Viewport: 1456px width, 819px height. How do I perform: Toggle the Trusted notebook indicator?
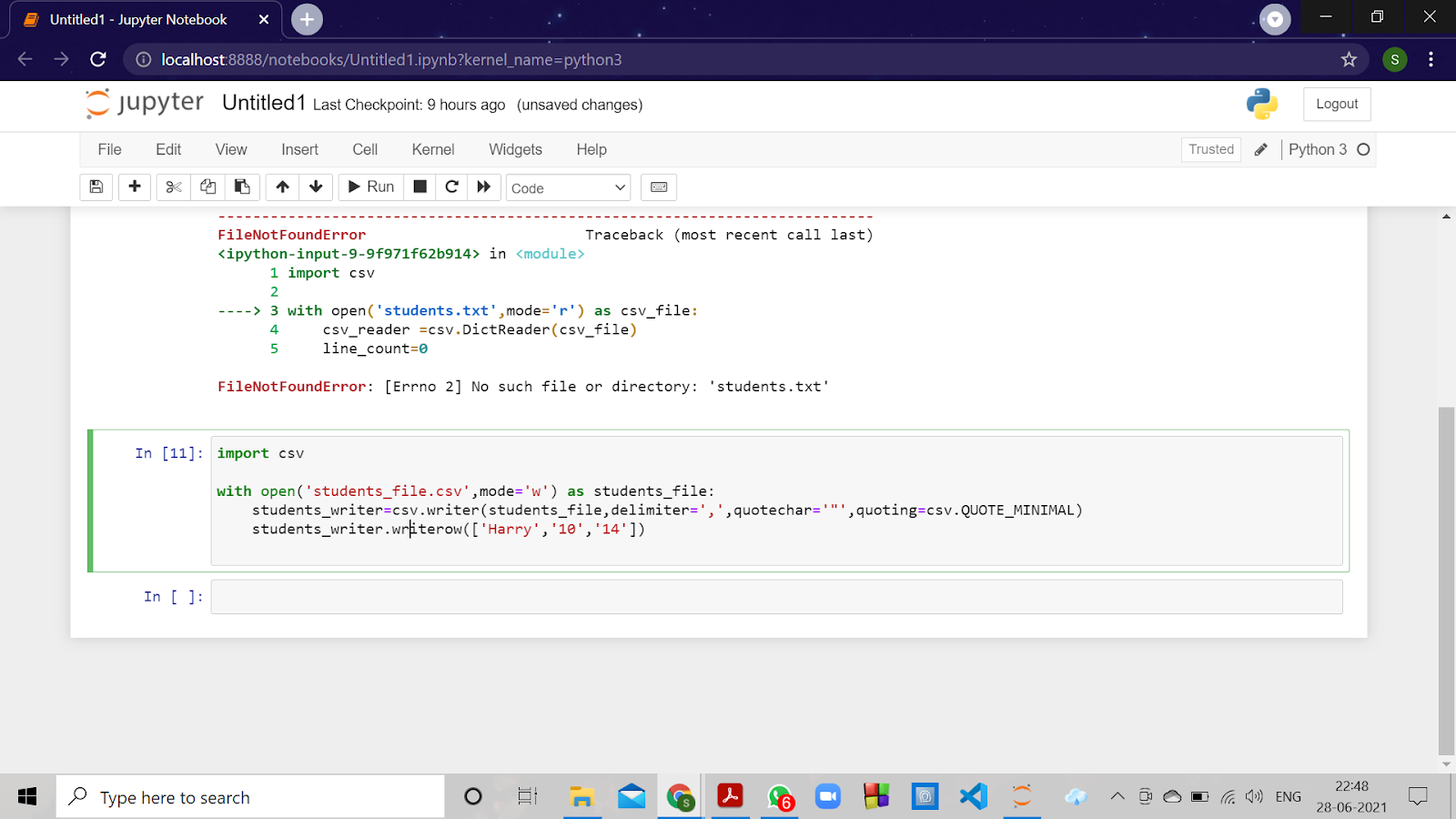click(1210, 149)
